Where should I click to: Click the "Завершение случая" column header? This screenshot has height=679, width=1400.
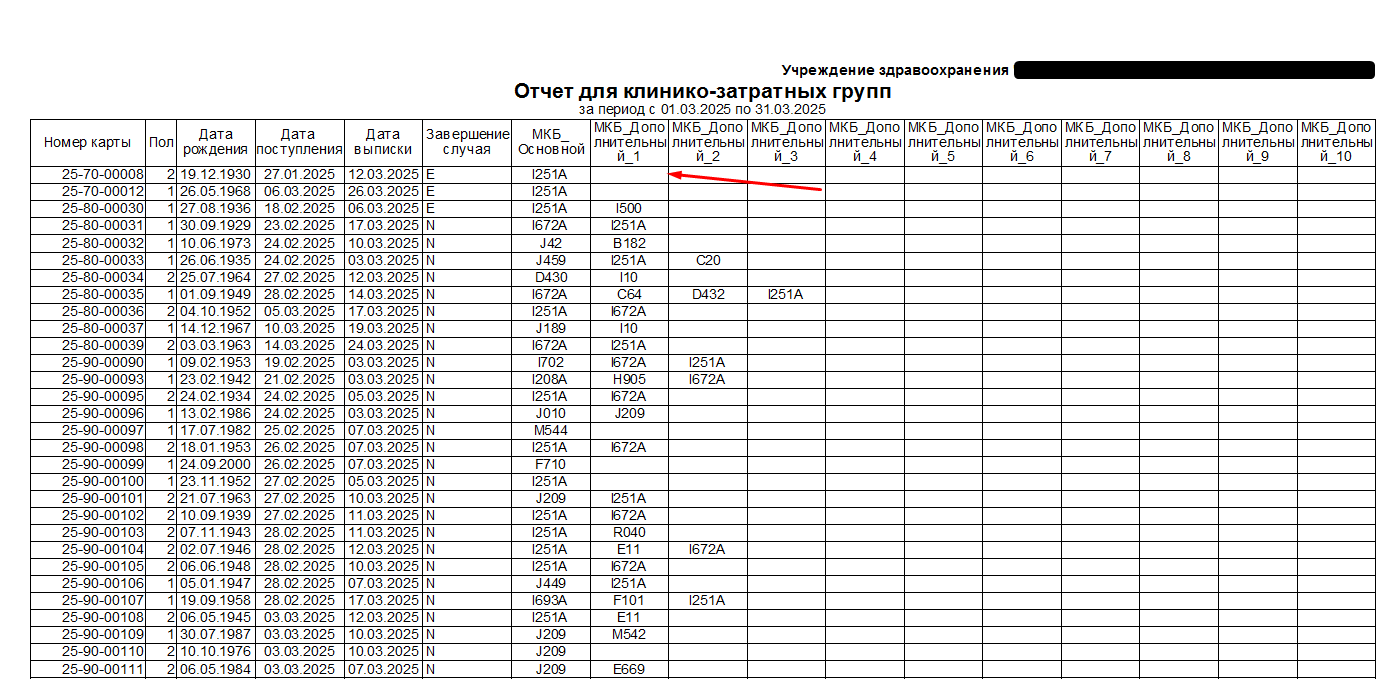click(466, 142)
